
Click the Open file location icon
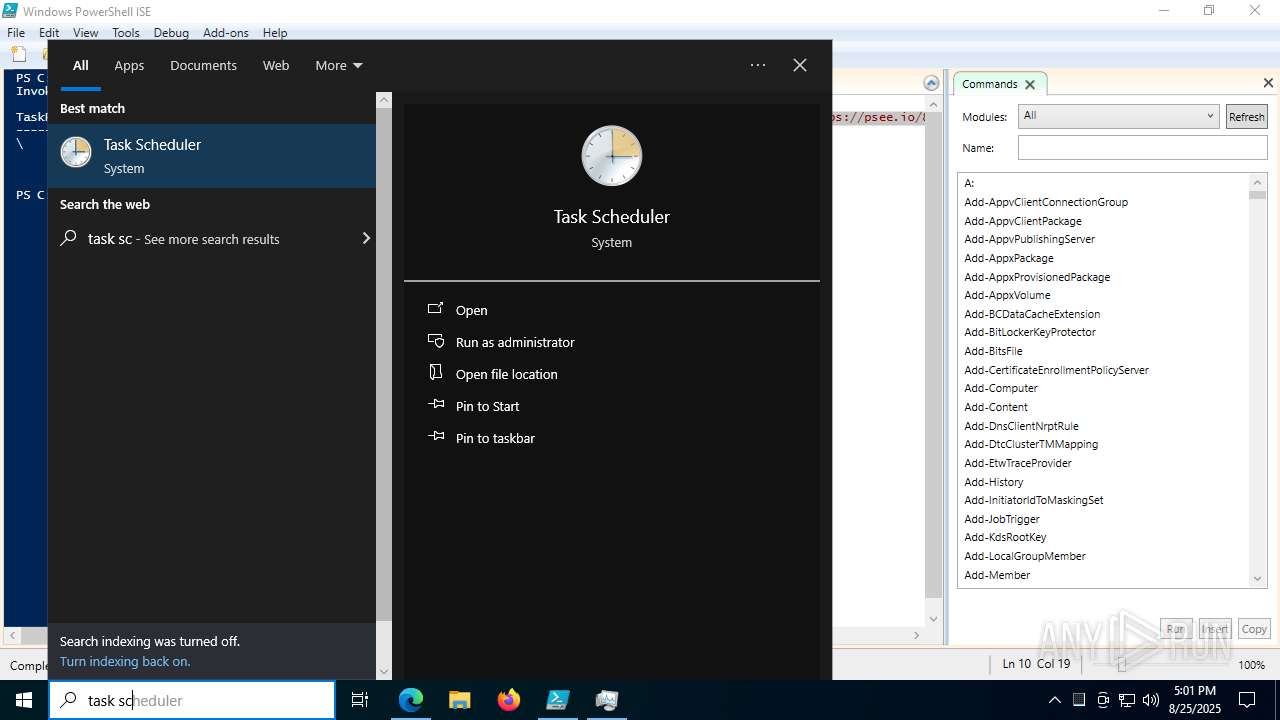coord(436,373)
